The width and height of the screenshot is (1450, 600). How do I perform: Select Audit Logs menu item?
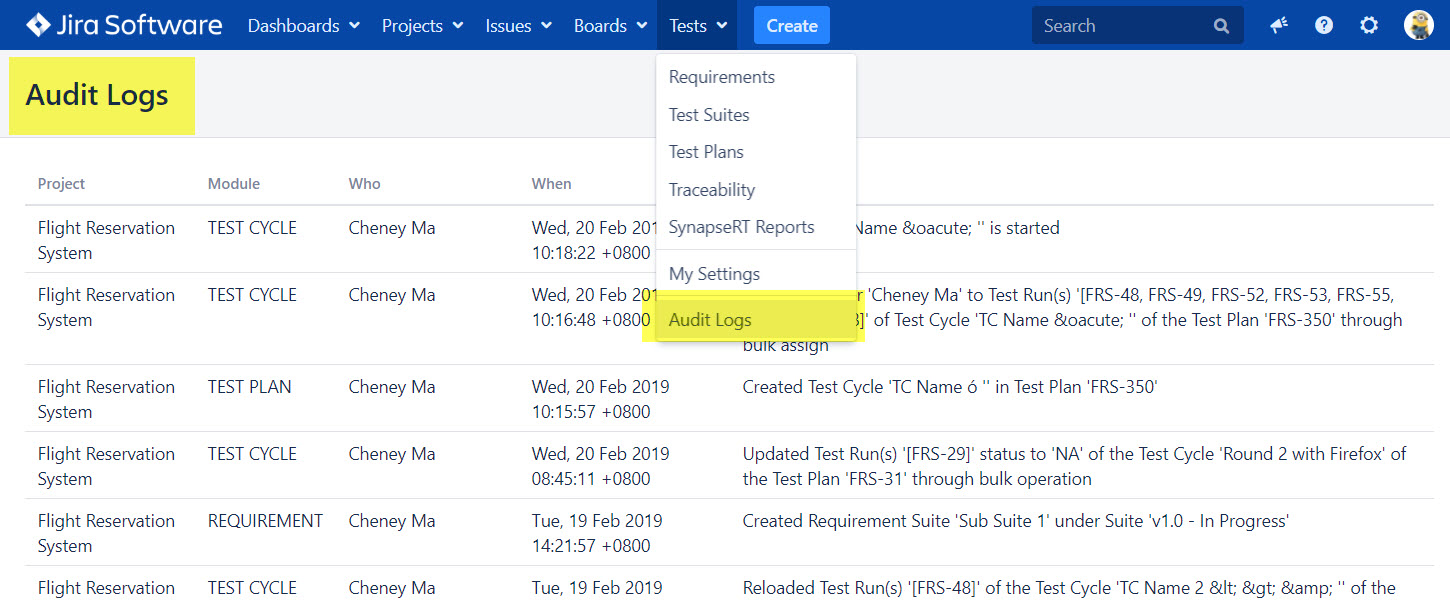pyautogui.click(x=710, y=320)
